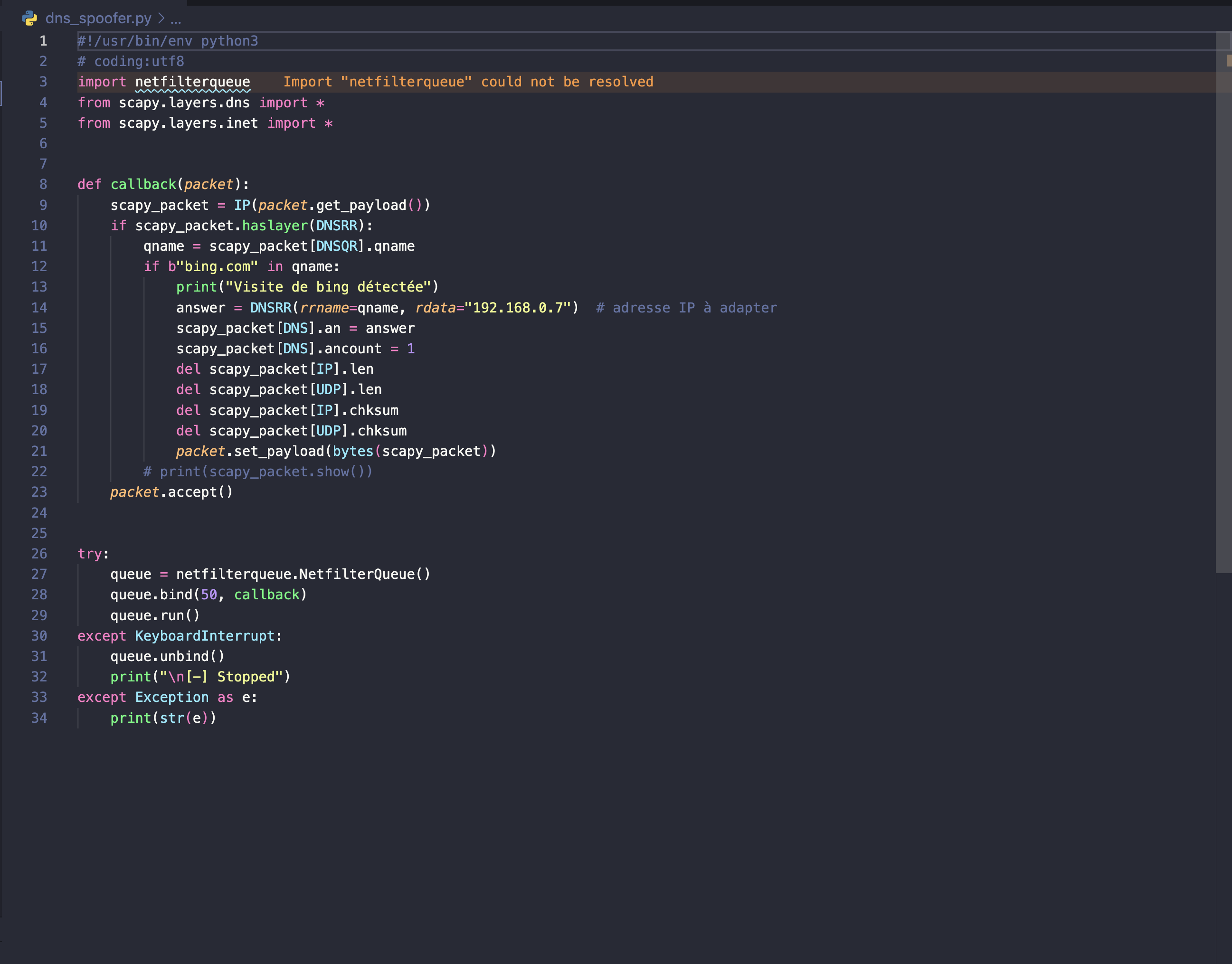Click 'queue.unbind()' on line 31
The image size is (1232, 964).
(168, 656)
